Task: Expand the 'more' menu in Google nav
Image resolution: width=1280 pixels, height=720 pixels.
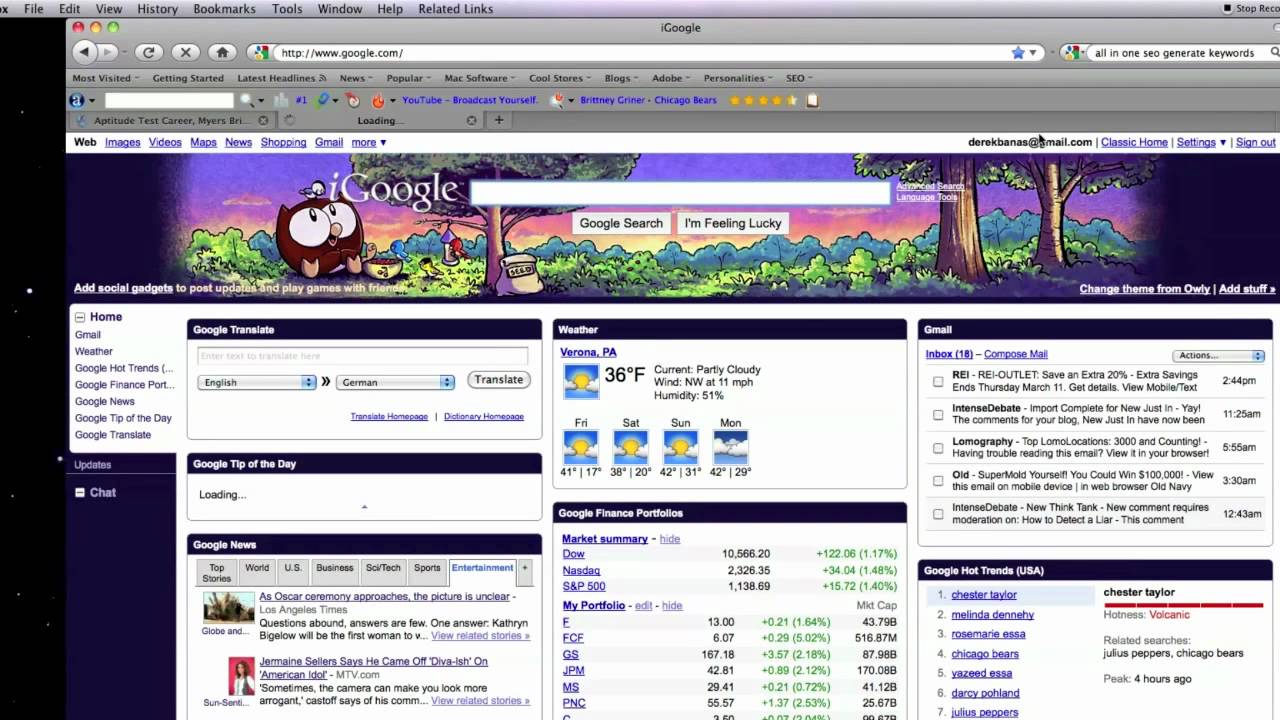Action: click(x=368, y=142)
